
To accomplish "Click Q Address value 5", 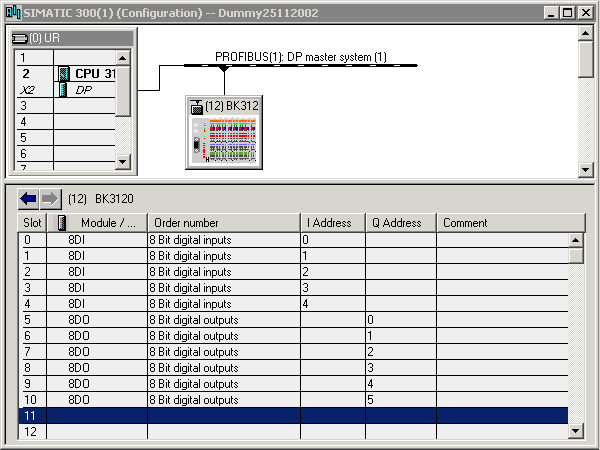I will point(370,400).
